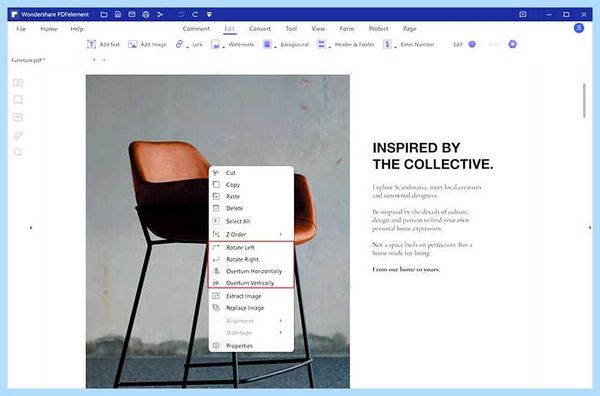The width and height of the screenshot is (600, 396).
Task: Open the Help menu
Action: point(77,29)
